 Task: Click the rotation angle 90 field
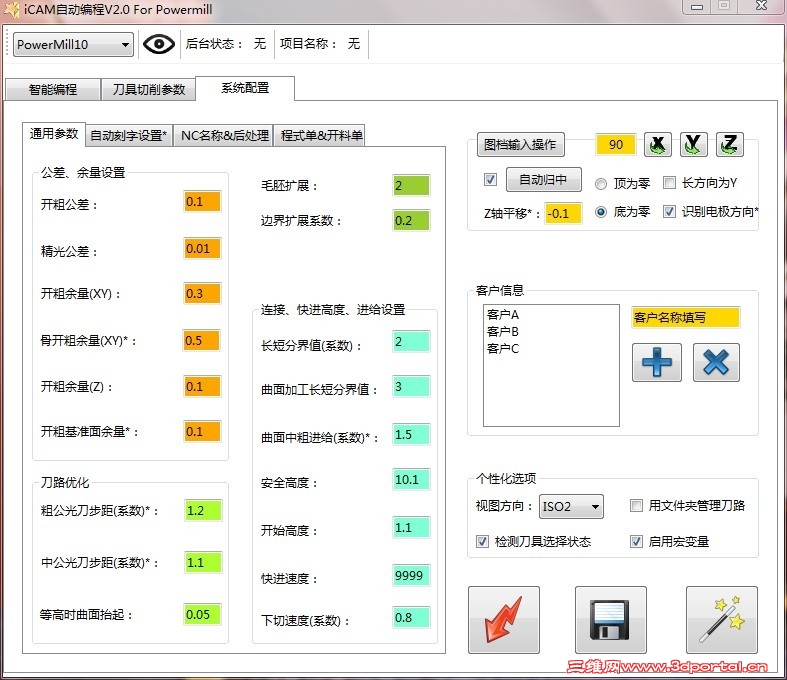click(616, 145)
